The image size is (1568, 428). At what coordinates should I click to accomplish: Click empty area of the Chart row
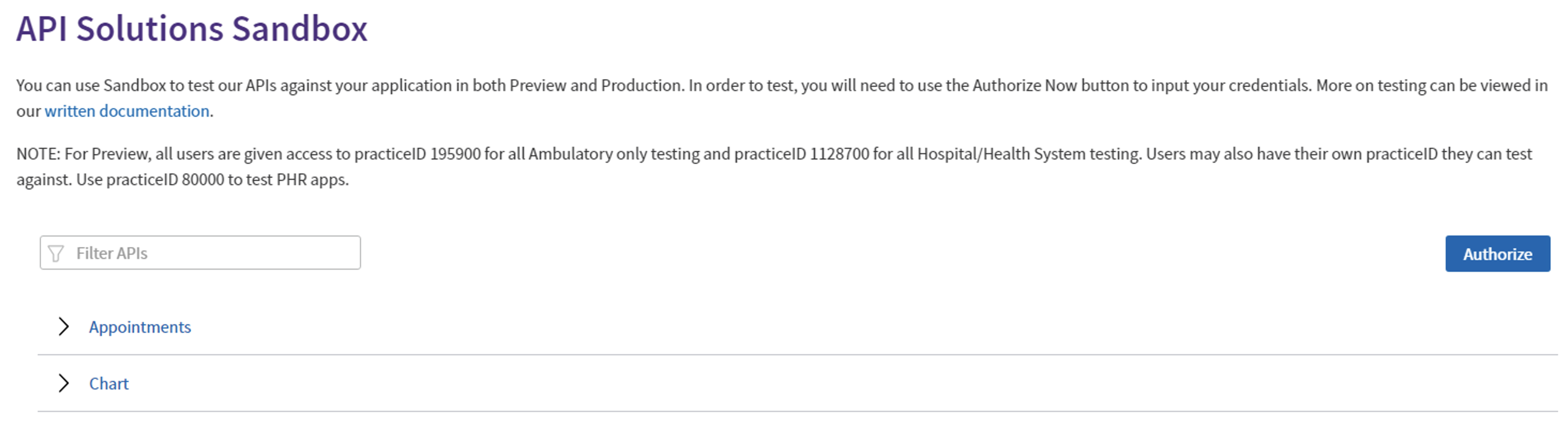[852, 384]
